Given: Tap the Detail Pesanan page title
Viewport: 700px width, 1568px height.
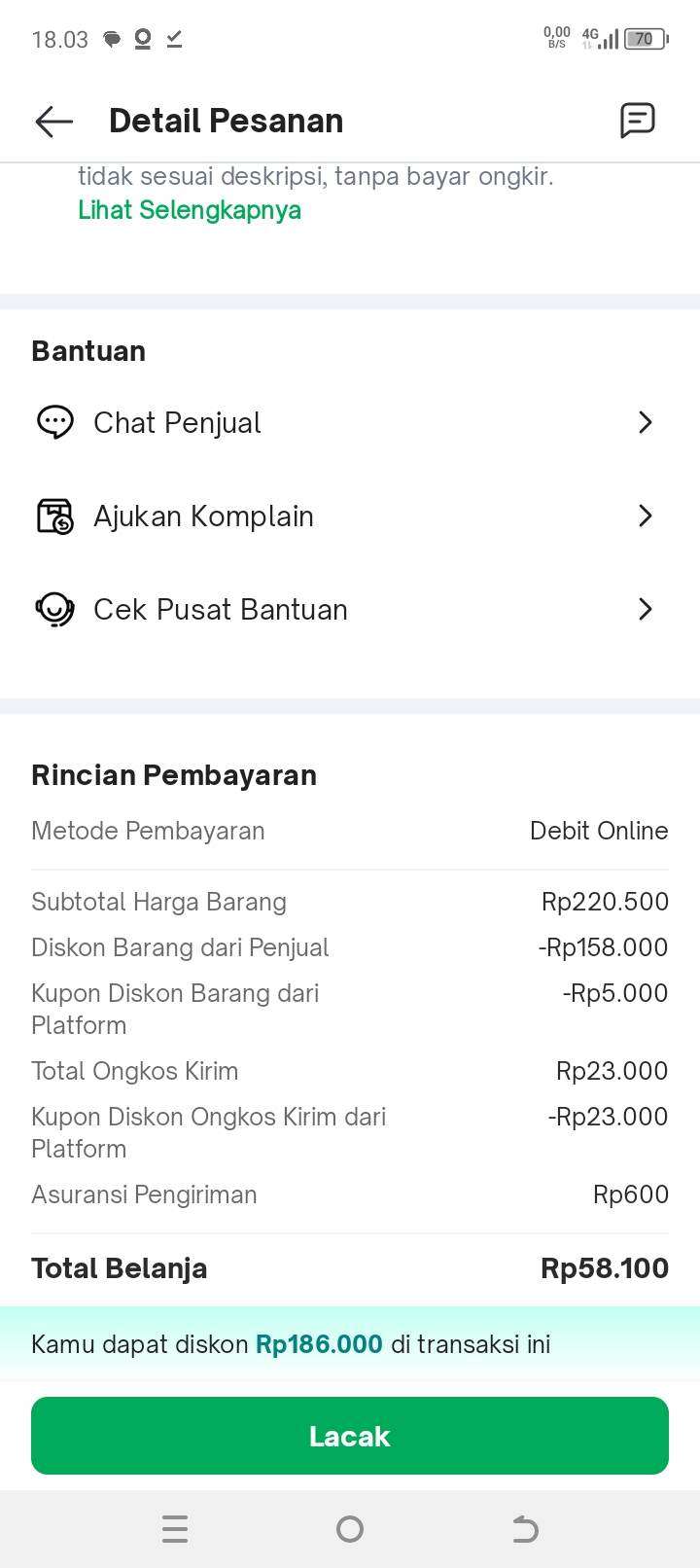Looking at the screenshot, I should (x=227, y=121).
